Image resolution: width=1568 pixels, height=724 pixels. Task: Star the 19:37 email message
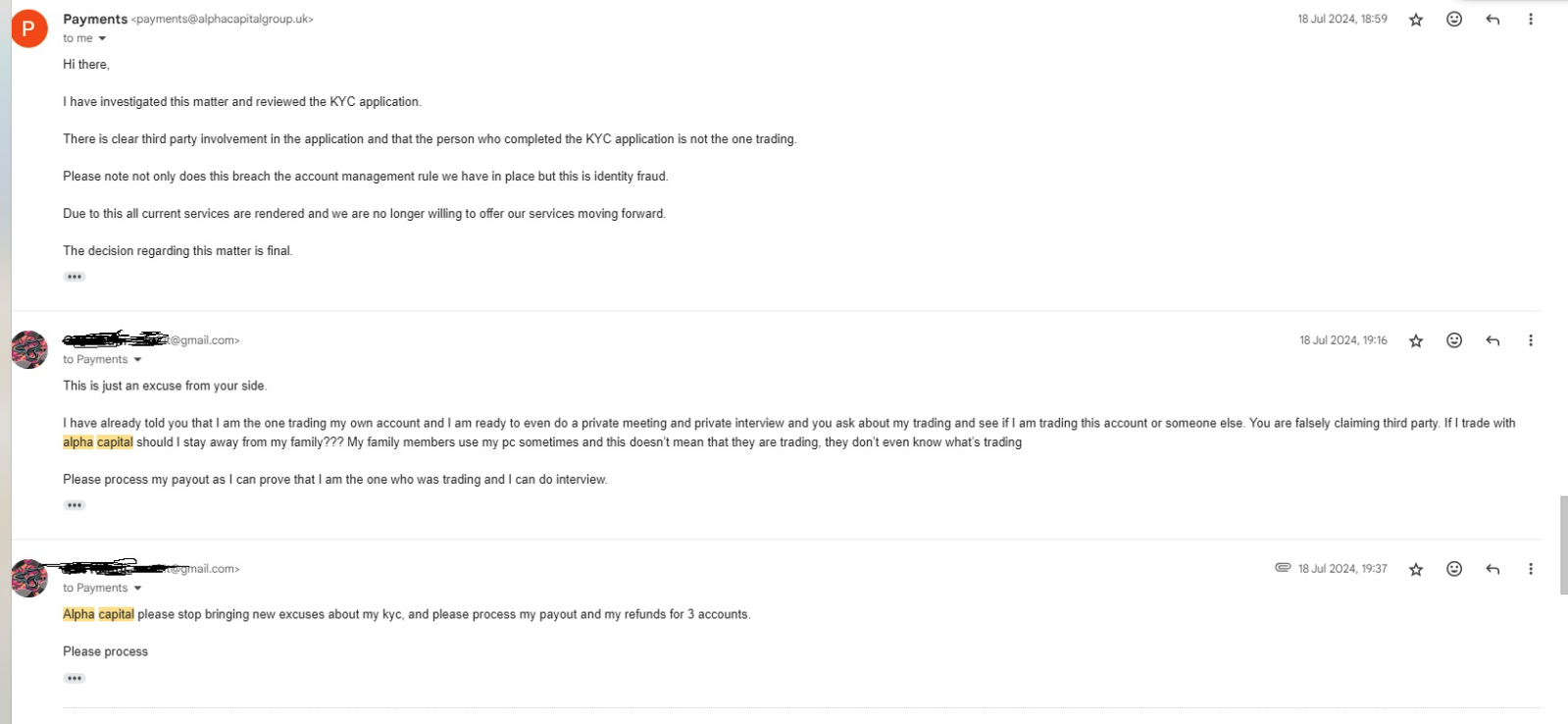[1416, 570]
